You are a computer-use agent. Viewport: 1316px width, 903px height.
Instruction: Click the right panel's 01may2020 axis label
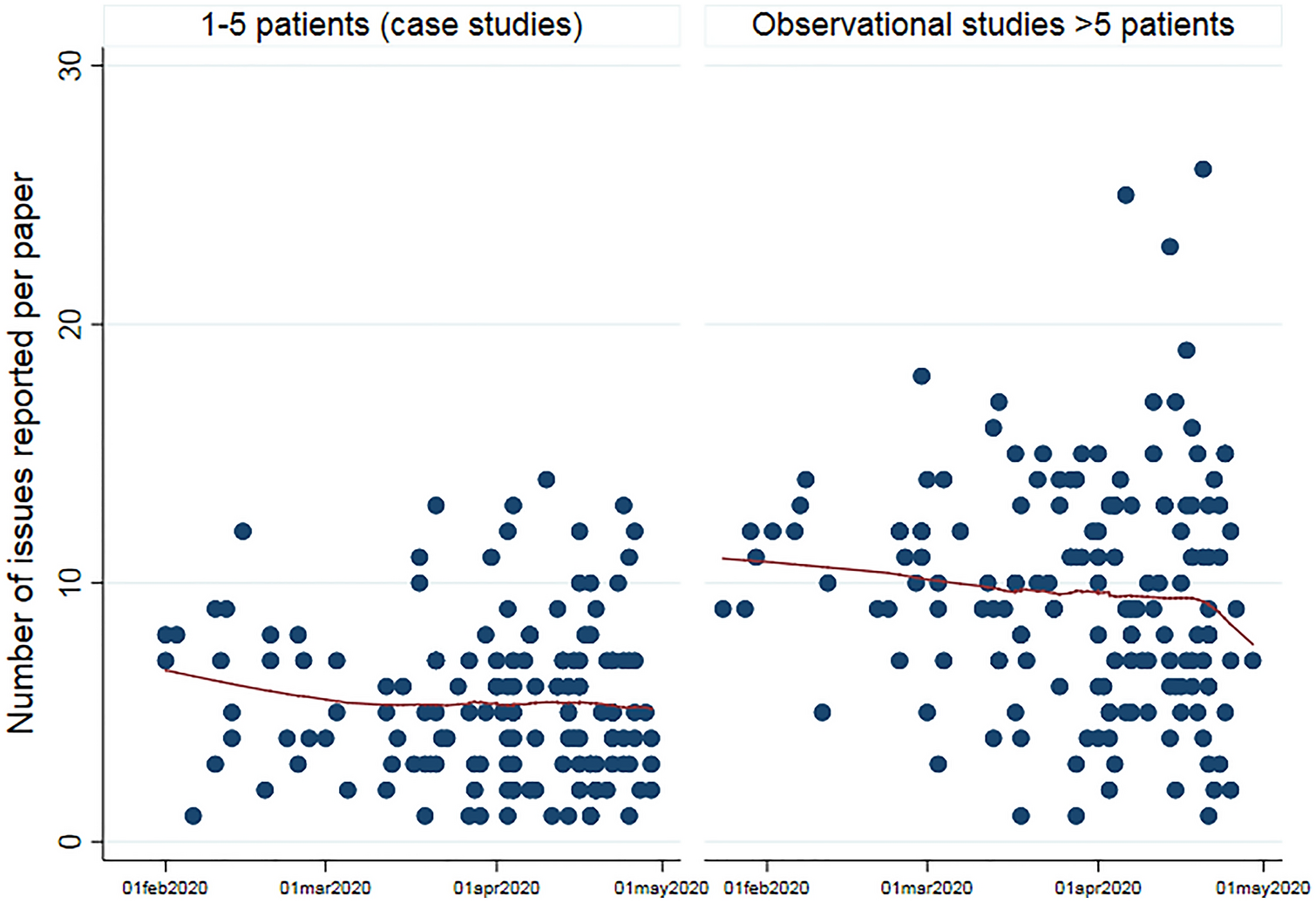pos(1262,888)
